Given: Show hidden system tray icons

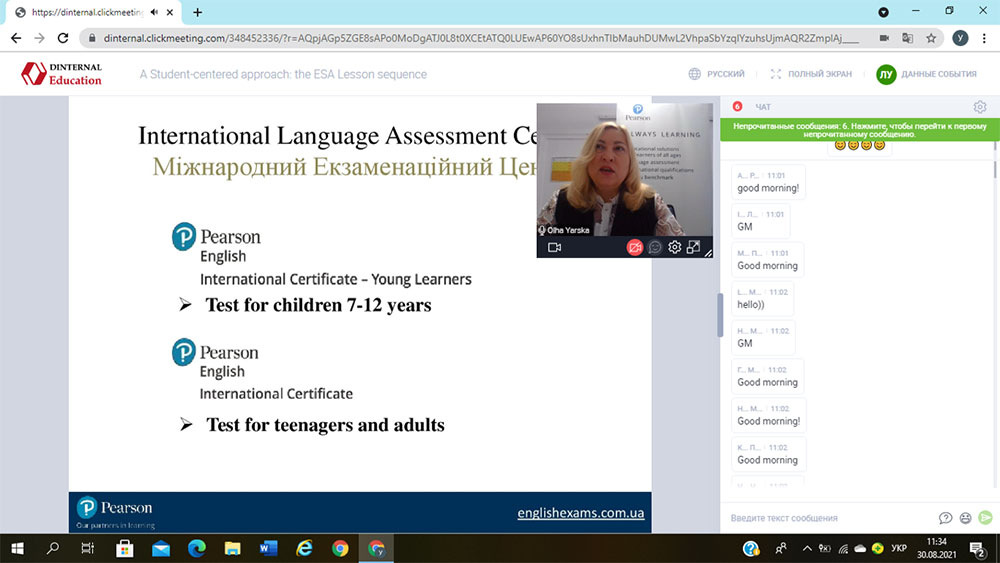Looking at the screenshot, I should pyautogui.click(x=807, y=548).
